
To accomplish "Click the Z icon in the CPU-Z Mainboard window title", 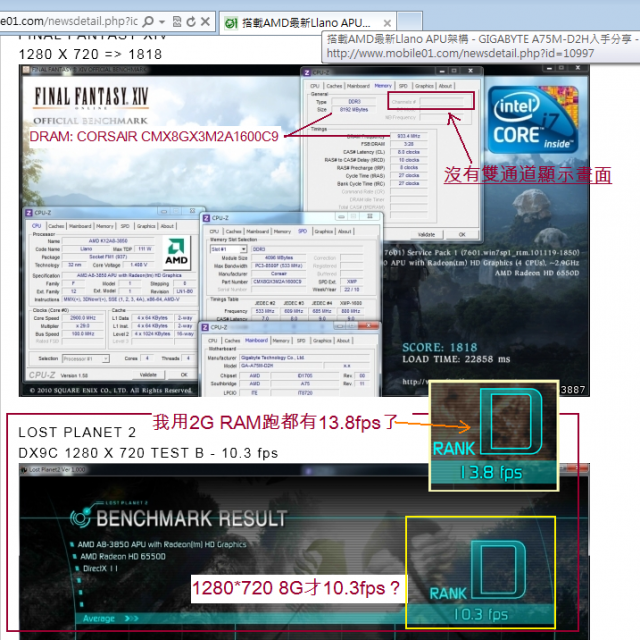I will point(205,327).
